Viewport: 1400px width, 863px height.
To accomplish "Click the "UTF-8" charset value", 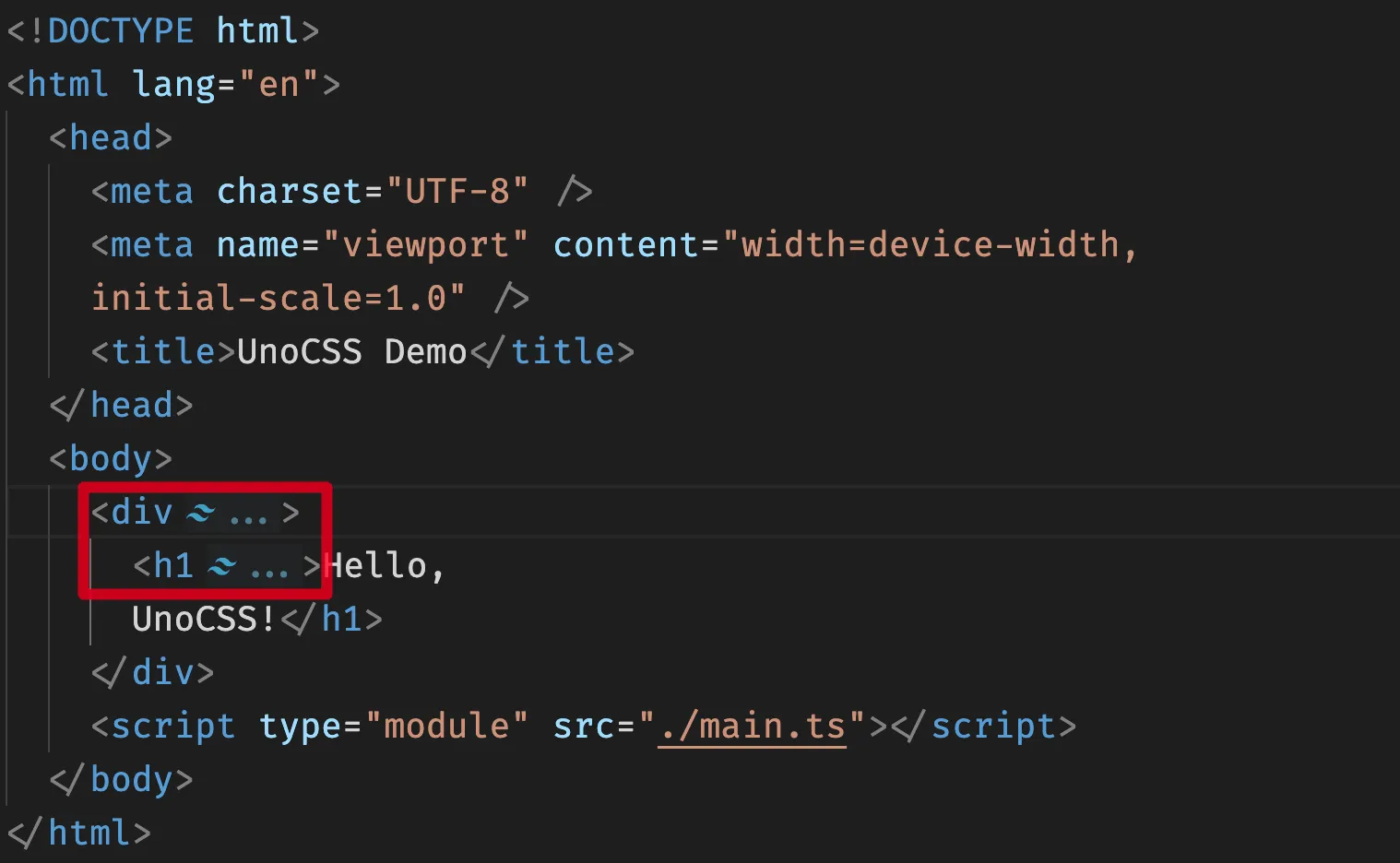I will coord(457,192).
